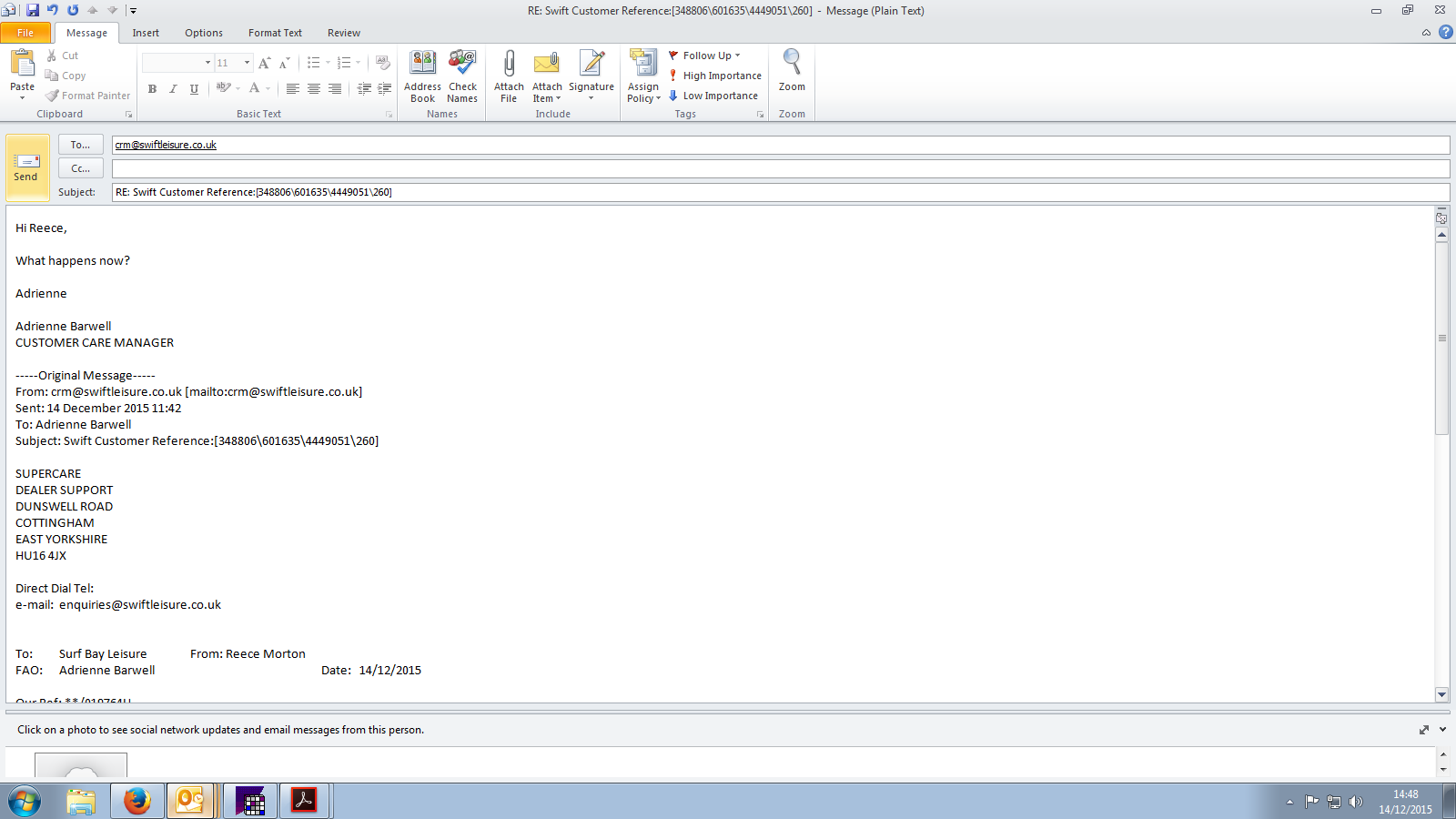
Task: Click the Shrink Font icon
Action: pyautogui.click(x=284, y=63)
